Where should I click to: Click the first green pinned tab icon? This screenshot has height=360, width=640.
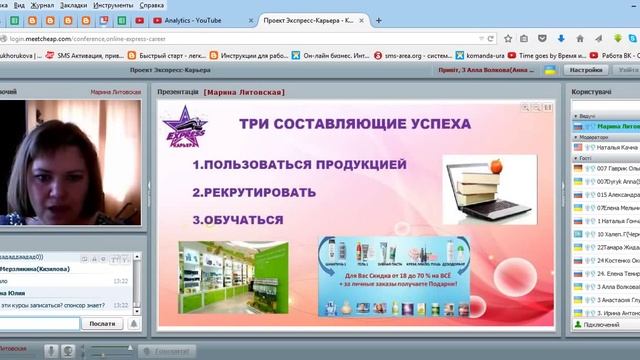(14, 20)
